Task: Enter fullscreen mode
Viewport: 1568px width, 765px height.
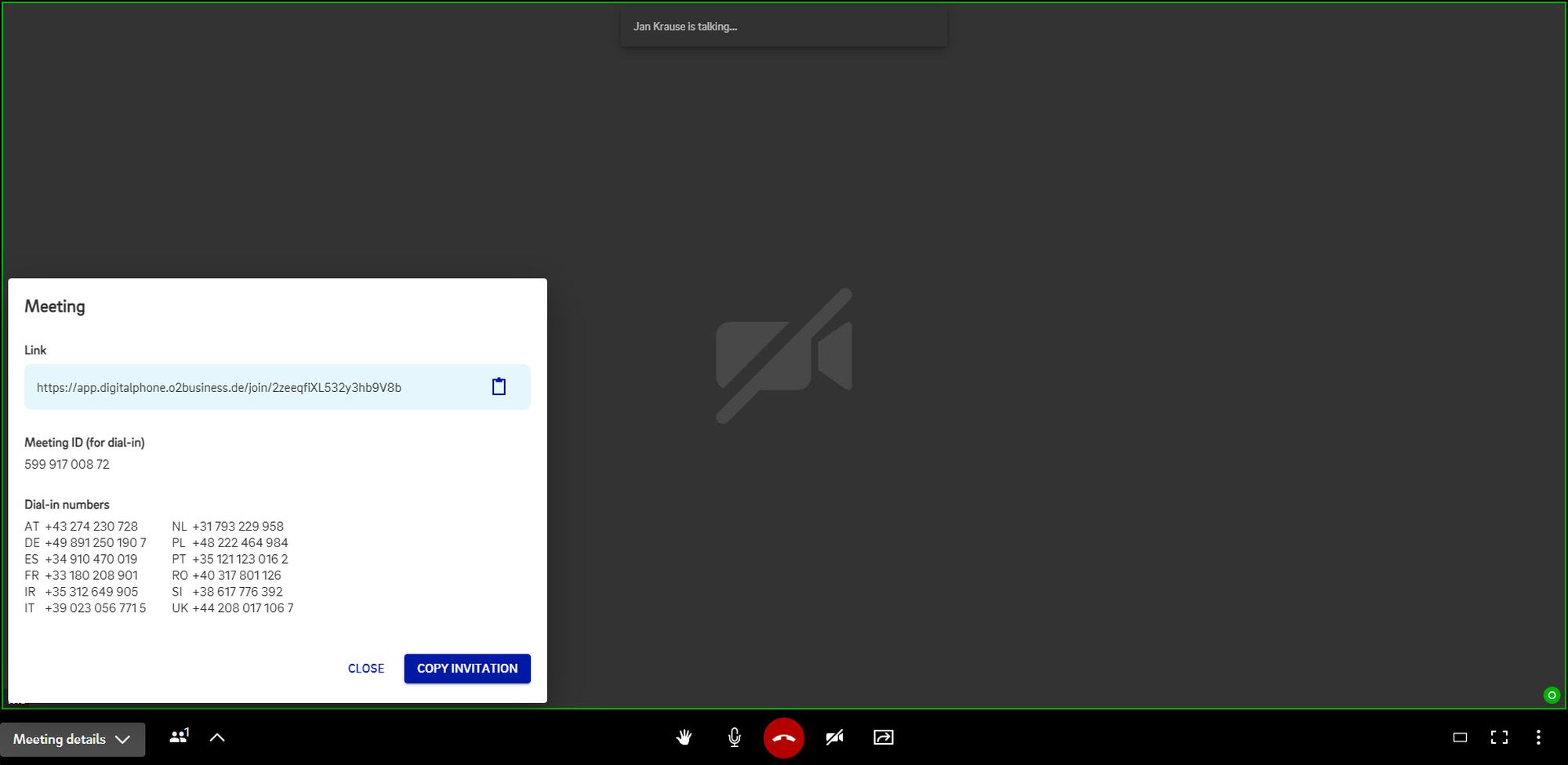Action: pyautogui.click(x=1499, y=738)
